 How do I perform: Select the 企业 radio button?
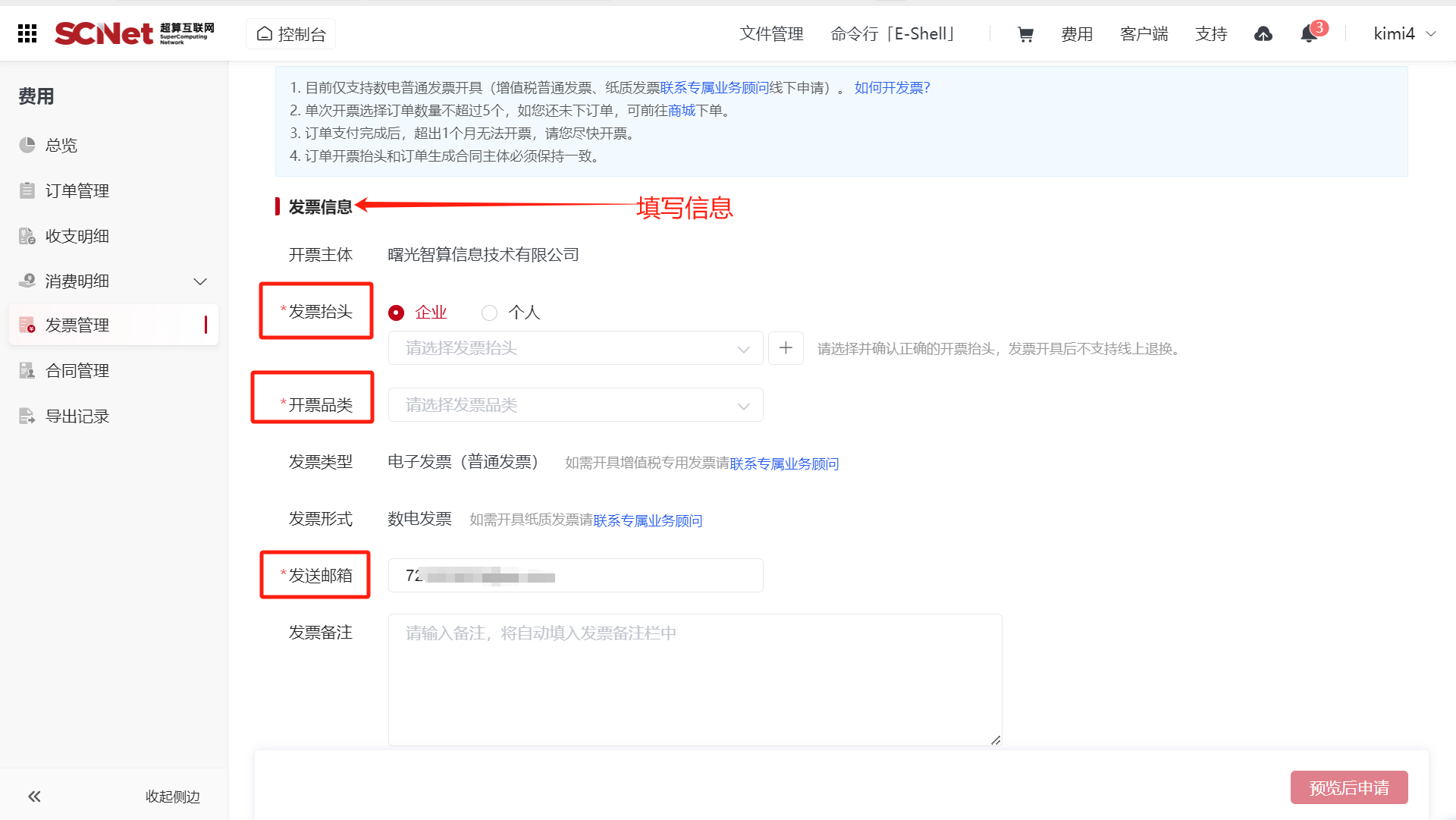tap(397, 313)
